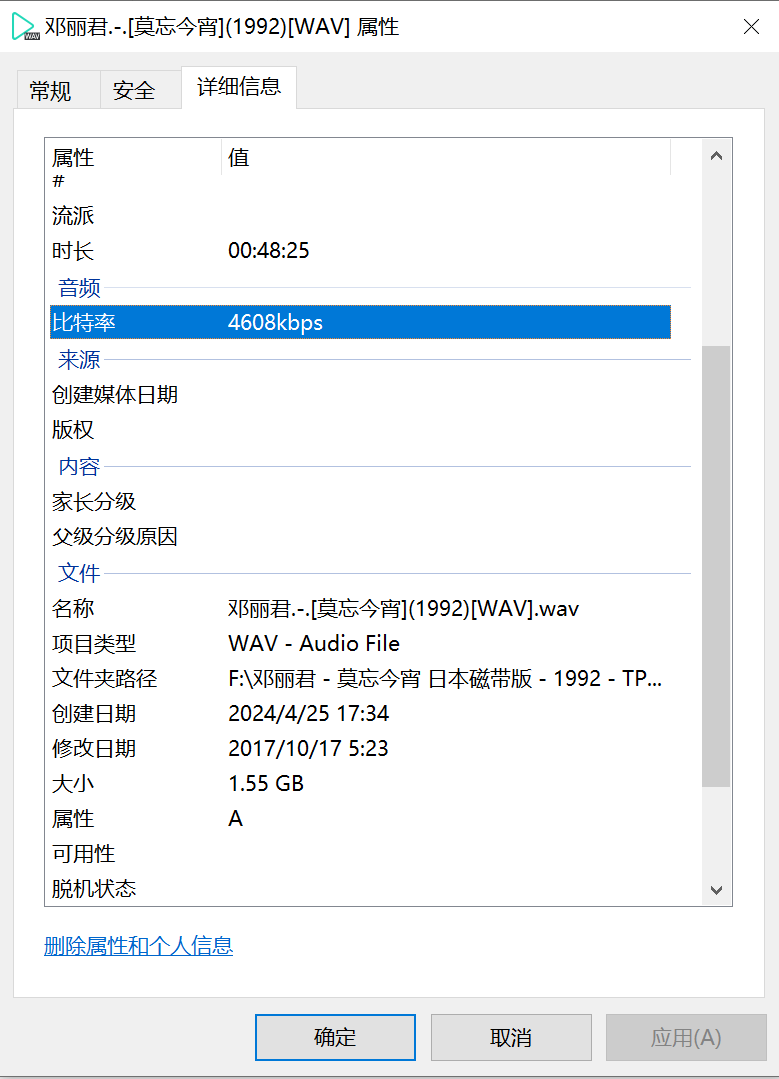Click the 内容 group header
Screen dimensions: 779x1079
point(79,467)
